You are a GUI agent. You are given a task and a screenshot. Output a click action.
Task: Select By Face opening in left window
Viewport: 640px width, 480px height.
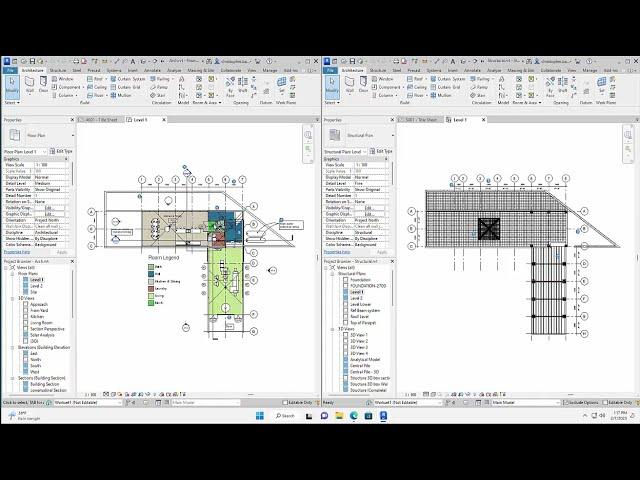[230, 87]
